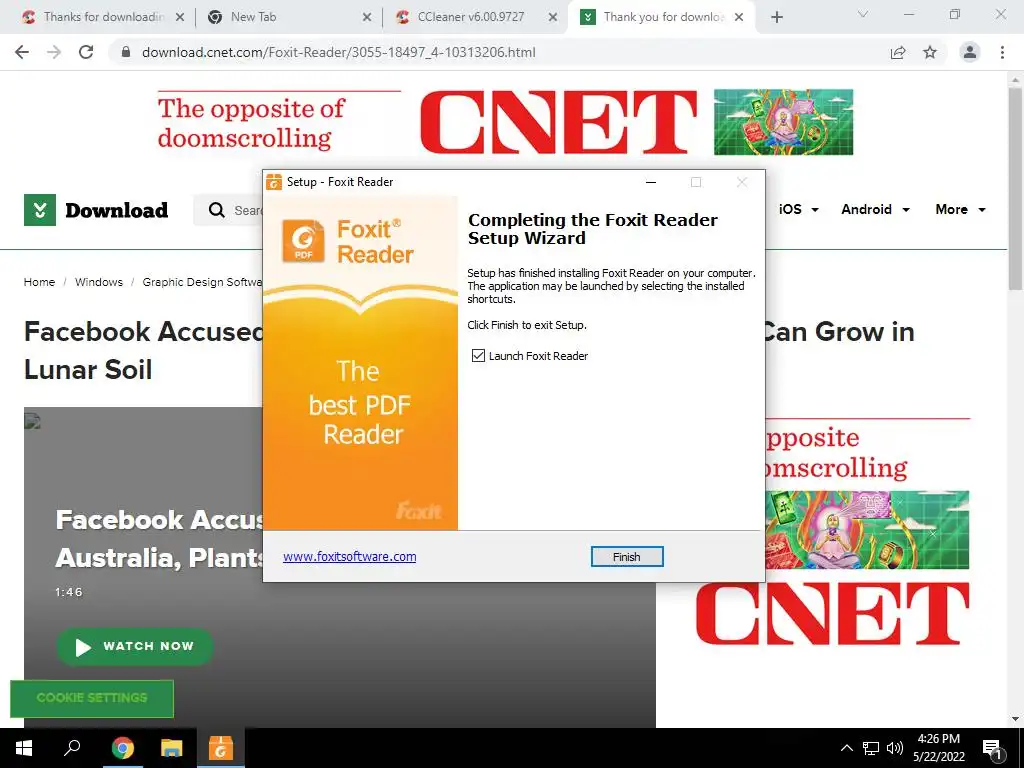Go forward to the next page
This screenshot has height=768, width=1024.
54,52
